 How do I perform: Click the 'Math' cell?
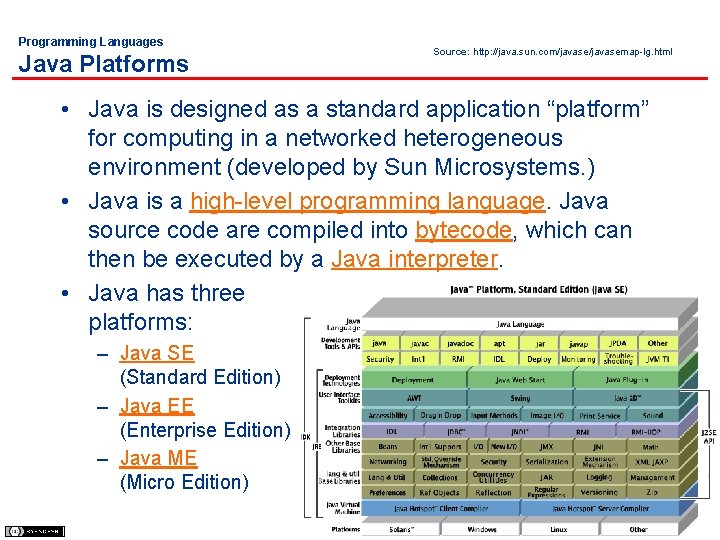point(651,446)
